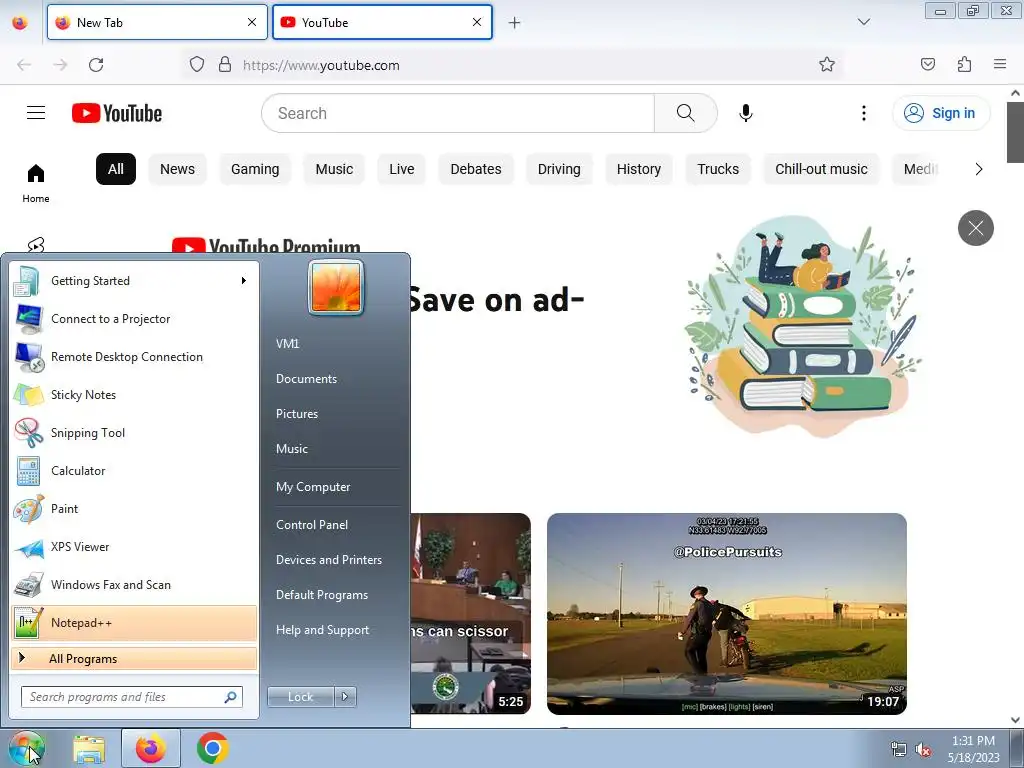Open shutdown options arrow beside Lock

(x=345, y=697)
